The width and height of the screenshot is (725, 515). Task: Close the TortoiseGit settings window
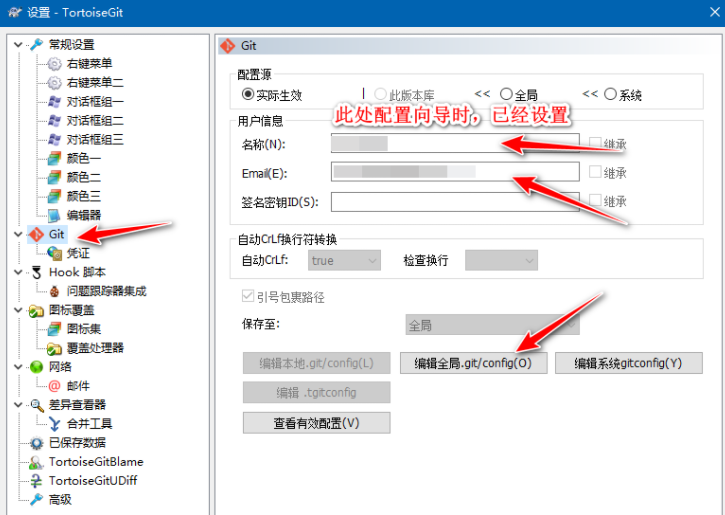(x=715, y=12)
